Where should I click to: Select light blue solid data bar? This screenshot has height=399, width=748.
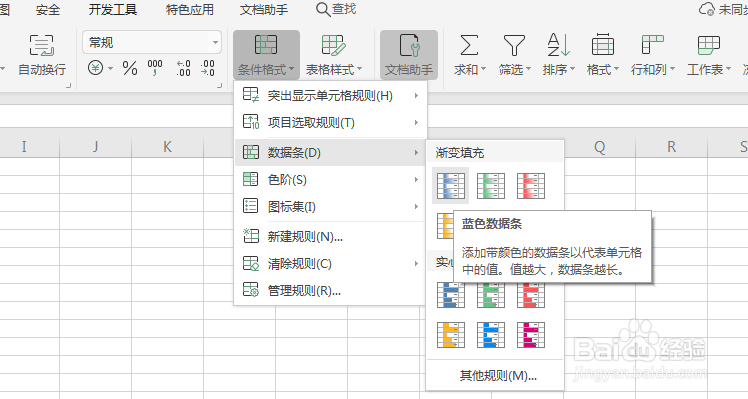[490, 335]
